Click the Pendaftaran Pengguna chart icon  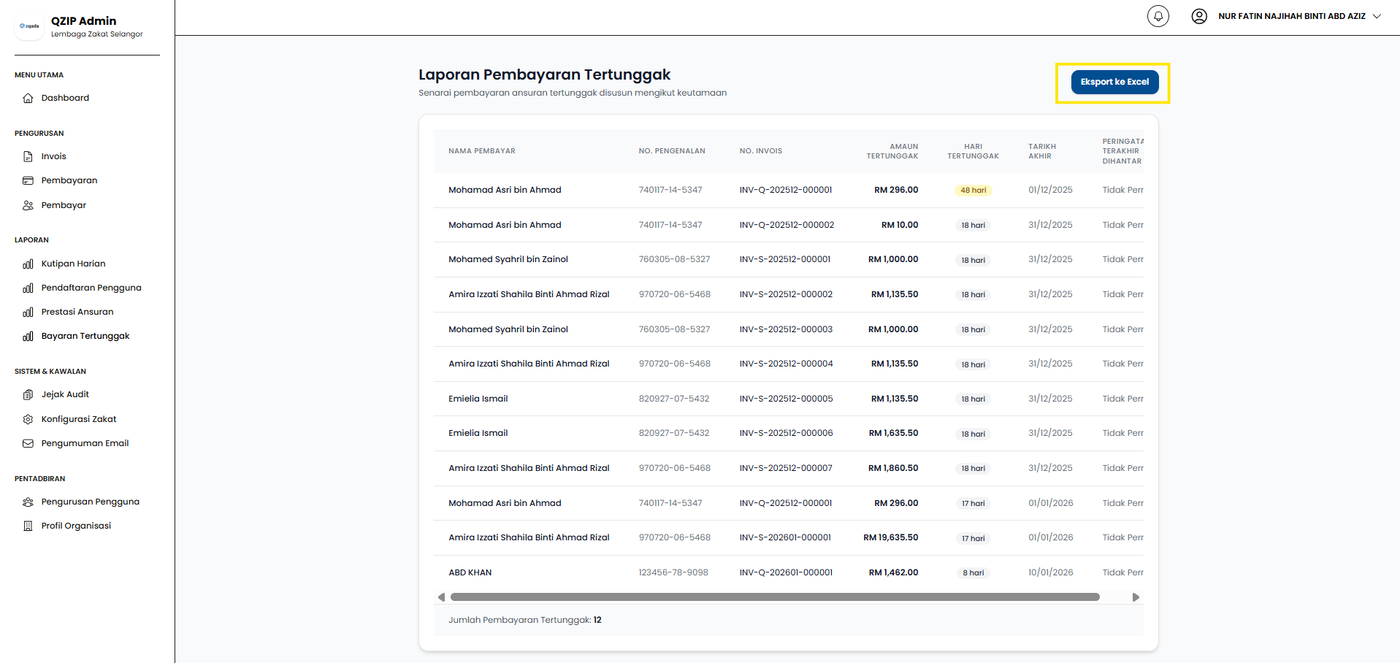click(28, 288)
